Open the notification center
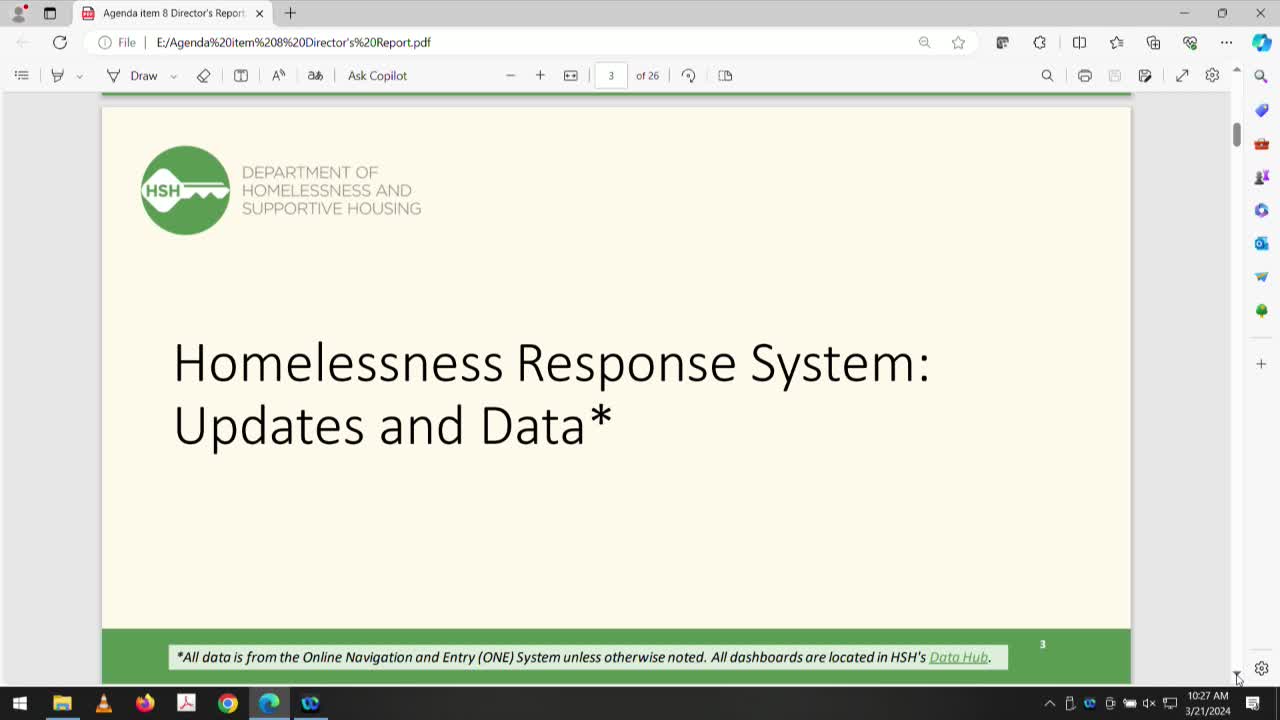The image size is (1280, 720). click(1253, 703)
